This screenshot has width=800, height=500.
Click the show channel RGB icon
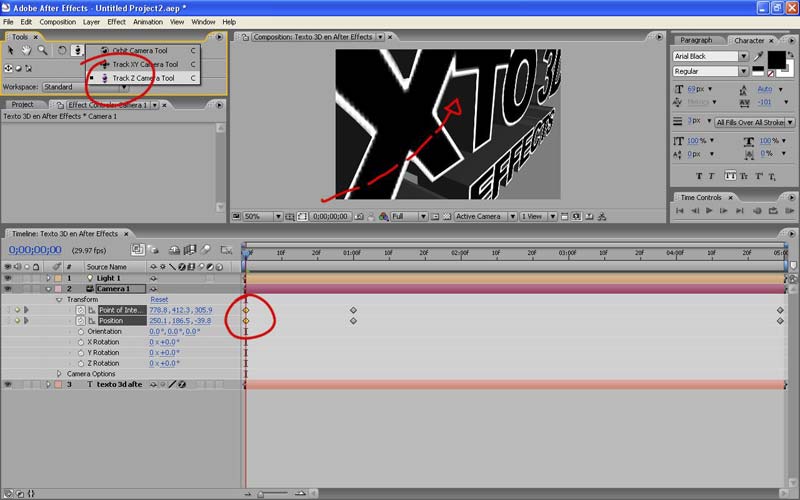(384, 216)
